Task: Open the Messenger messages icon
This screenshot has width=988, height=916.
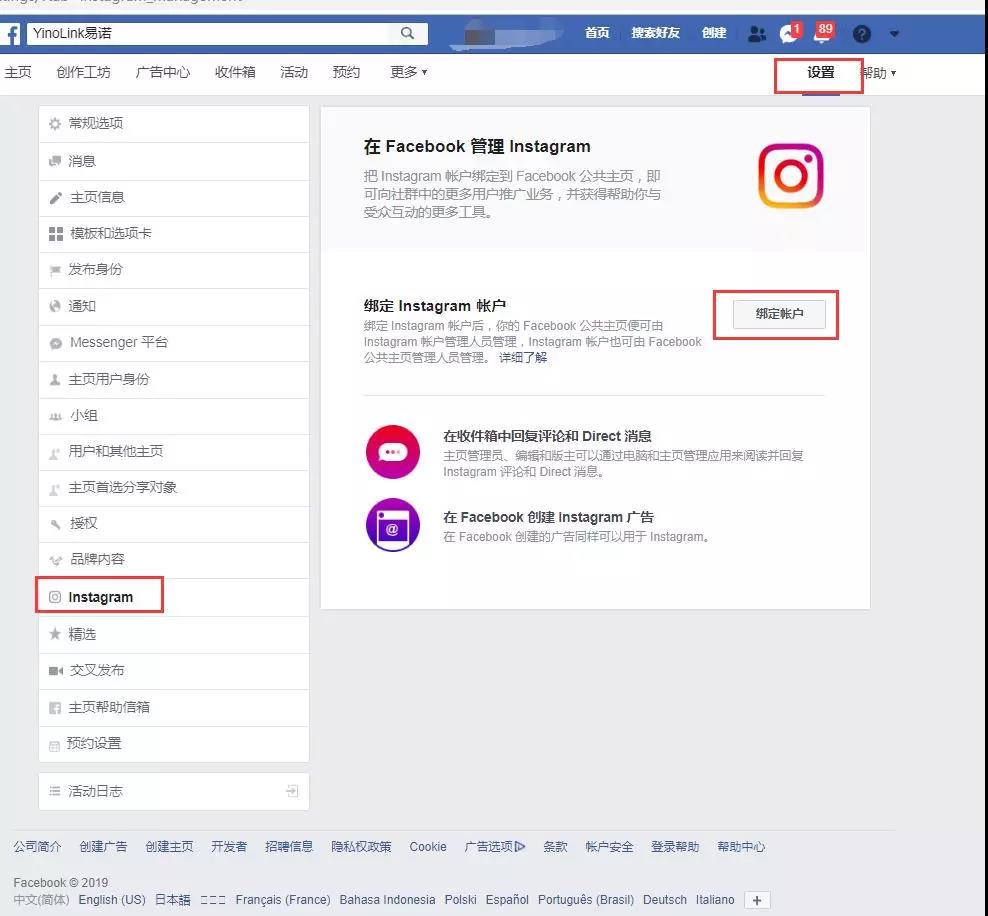Action: [x=789, y=34]
